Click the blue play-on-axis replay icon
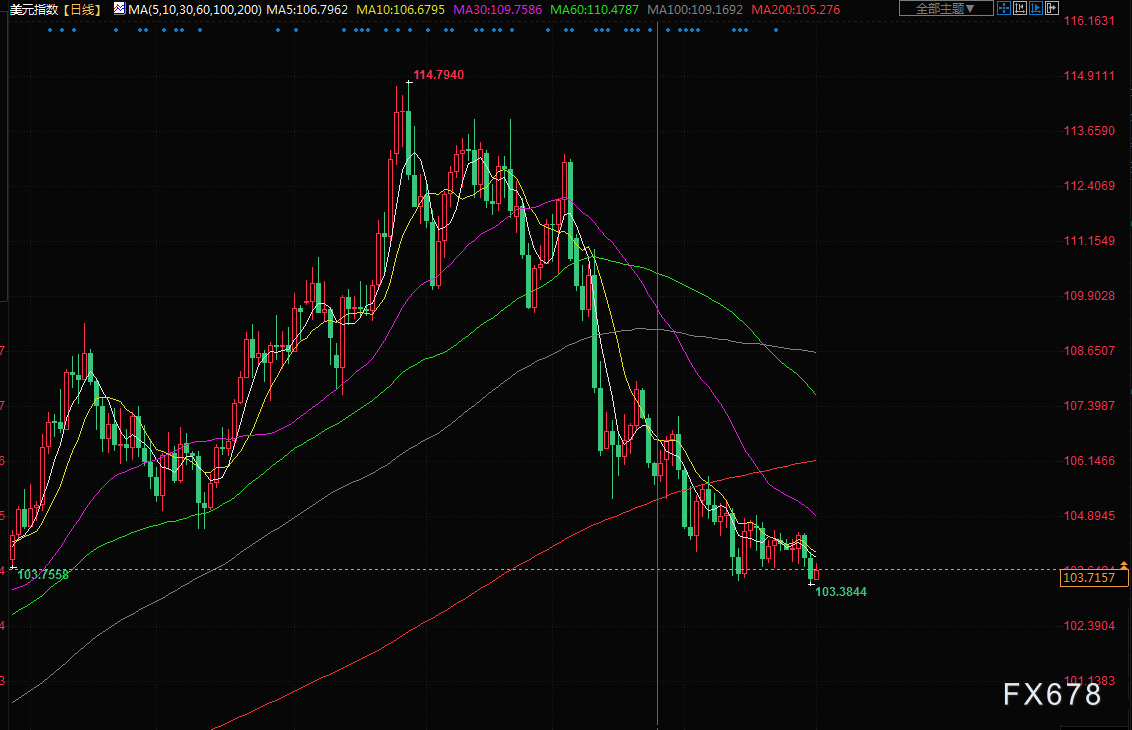The width and height of the screenshot is (1132, 730). [x=1036, y=8]
